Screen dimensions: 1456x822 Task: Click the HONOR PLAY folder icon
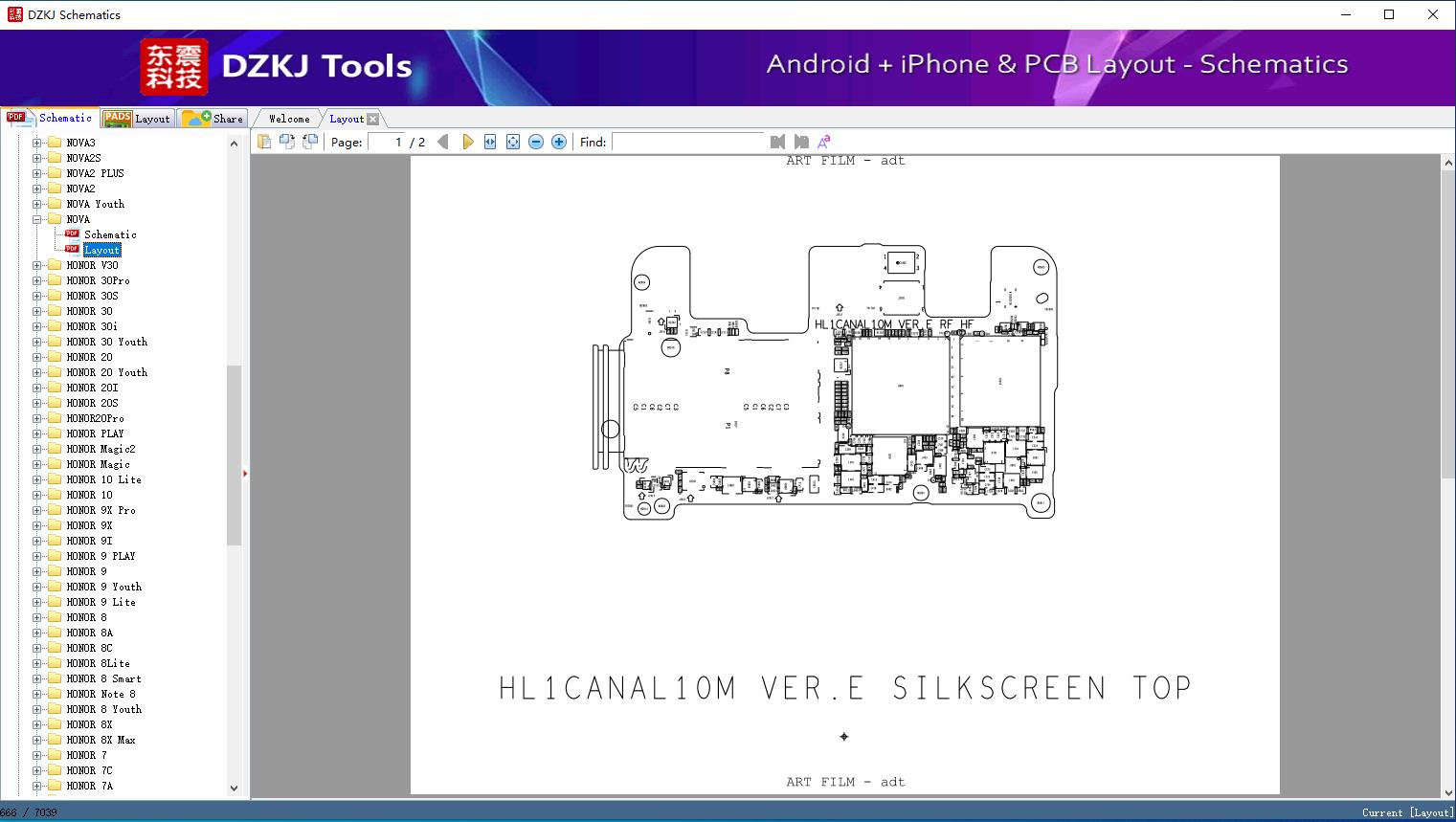(55, 433)
